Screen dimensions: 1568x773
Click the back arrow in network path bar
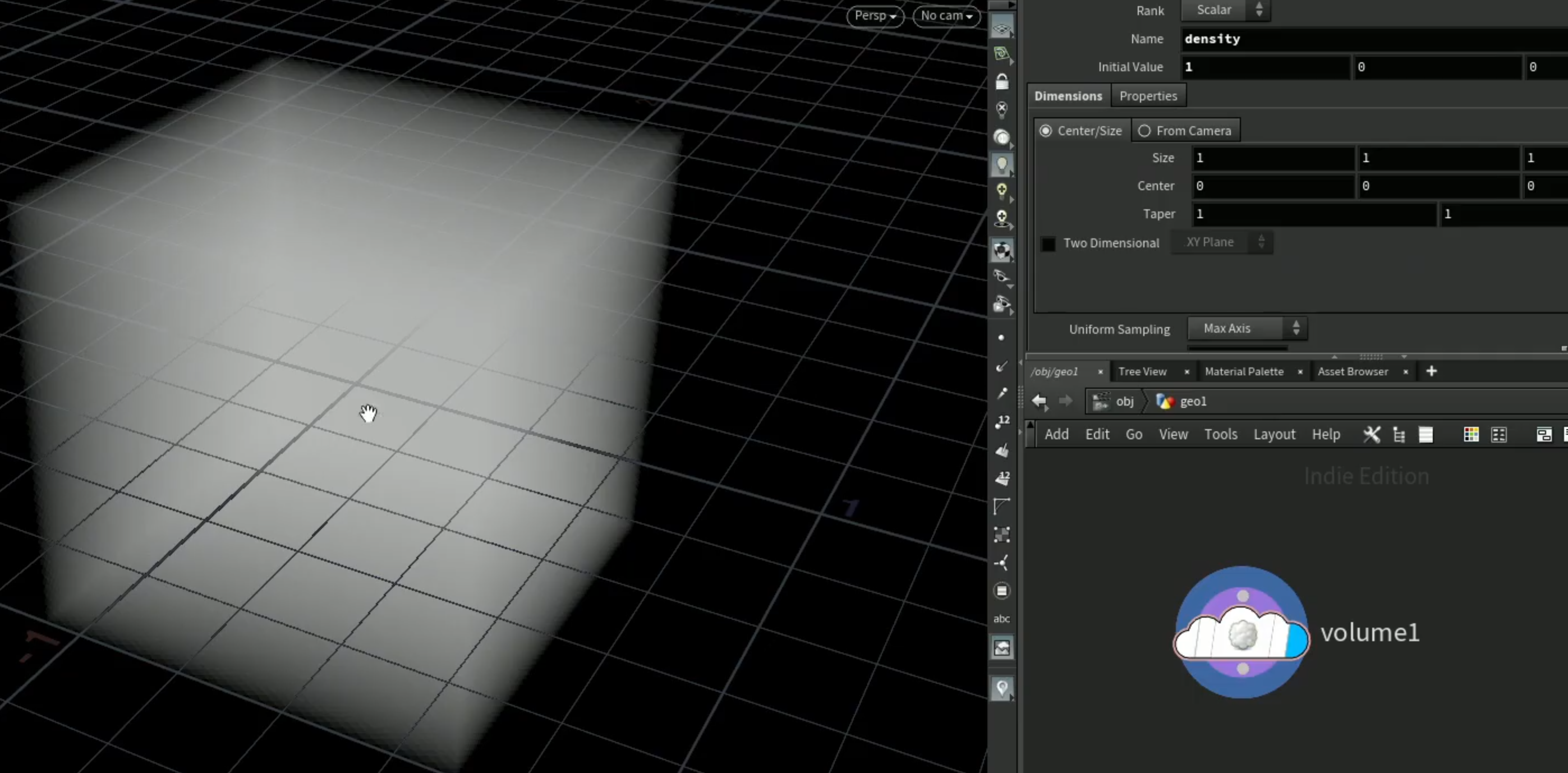point(1040,401)
